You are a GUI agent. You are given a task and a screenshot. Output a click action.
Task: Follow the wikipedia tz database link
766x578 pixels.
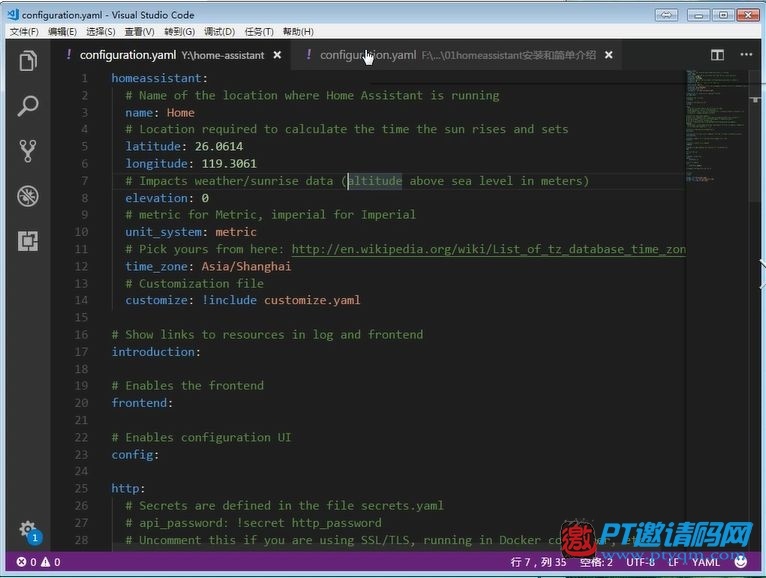click(489, 249)
